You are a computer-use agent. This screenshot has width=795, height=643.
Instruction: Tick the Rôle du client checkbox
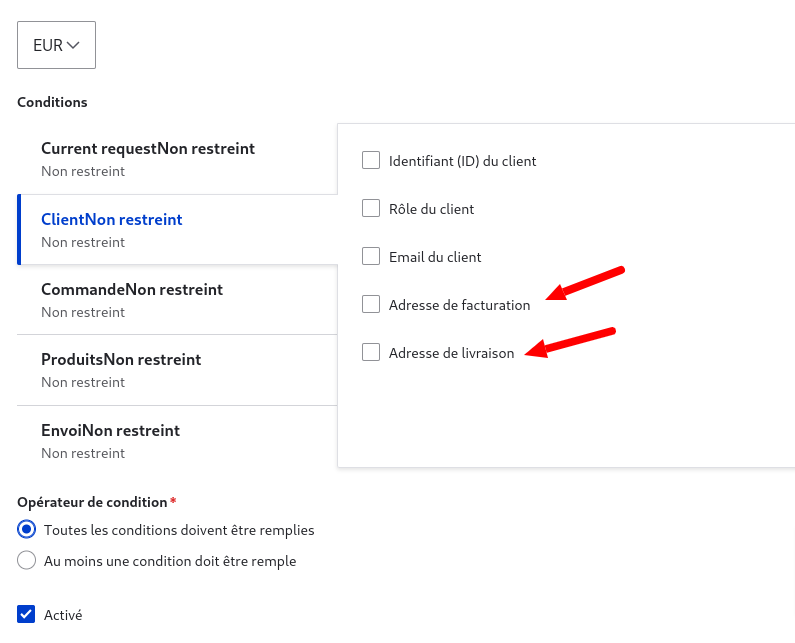click(371, 208)
